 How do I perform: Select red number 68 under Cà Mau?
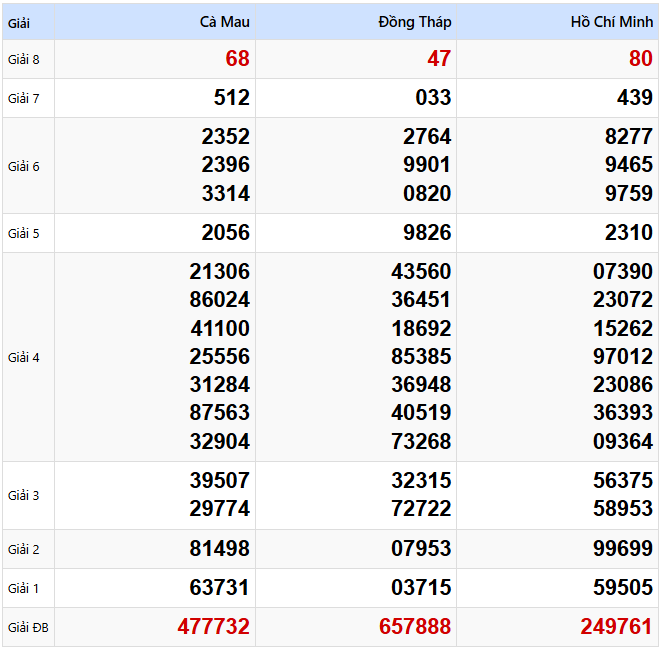click(237, 59)
